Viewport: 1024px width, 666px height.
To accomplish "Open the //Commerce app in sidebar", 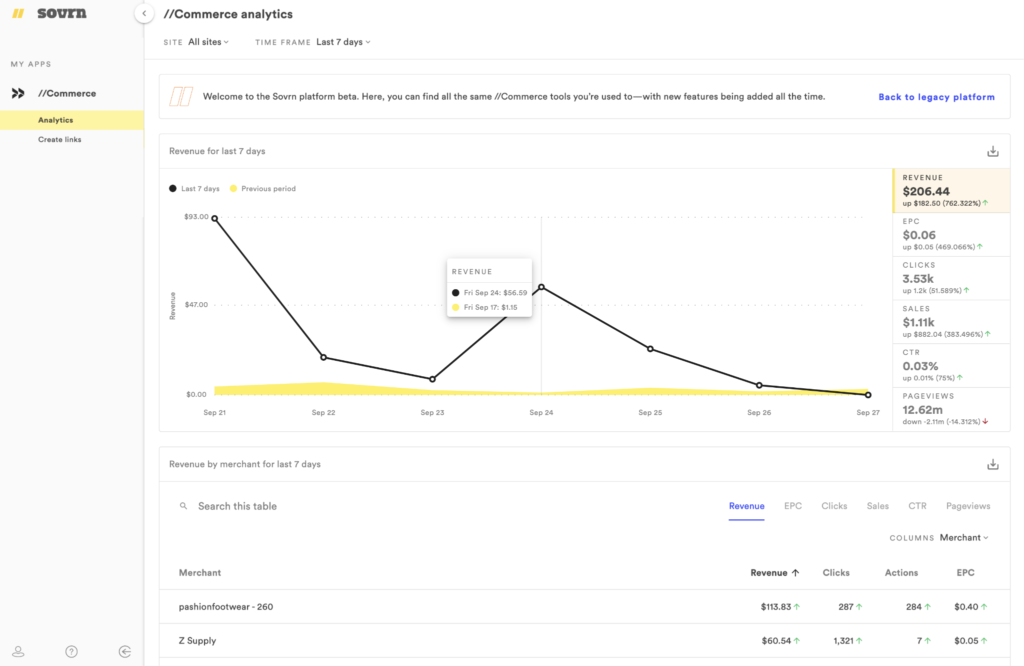I will (67, 93).
